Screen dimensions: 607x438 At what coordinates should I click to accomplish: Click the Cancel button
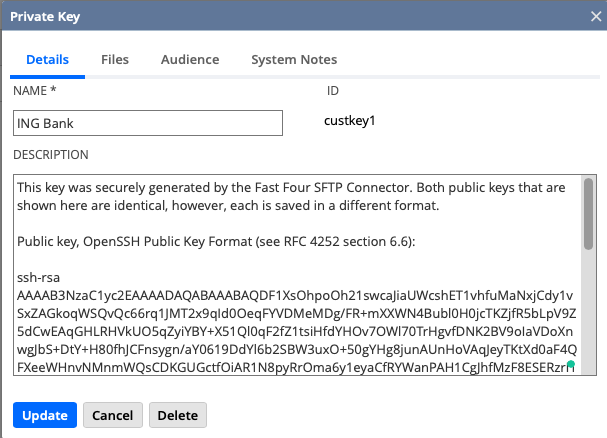click(113, 415)
